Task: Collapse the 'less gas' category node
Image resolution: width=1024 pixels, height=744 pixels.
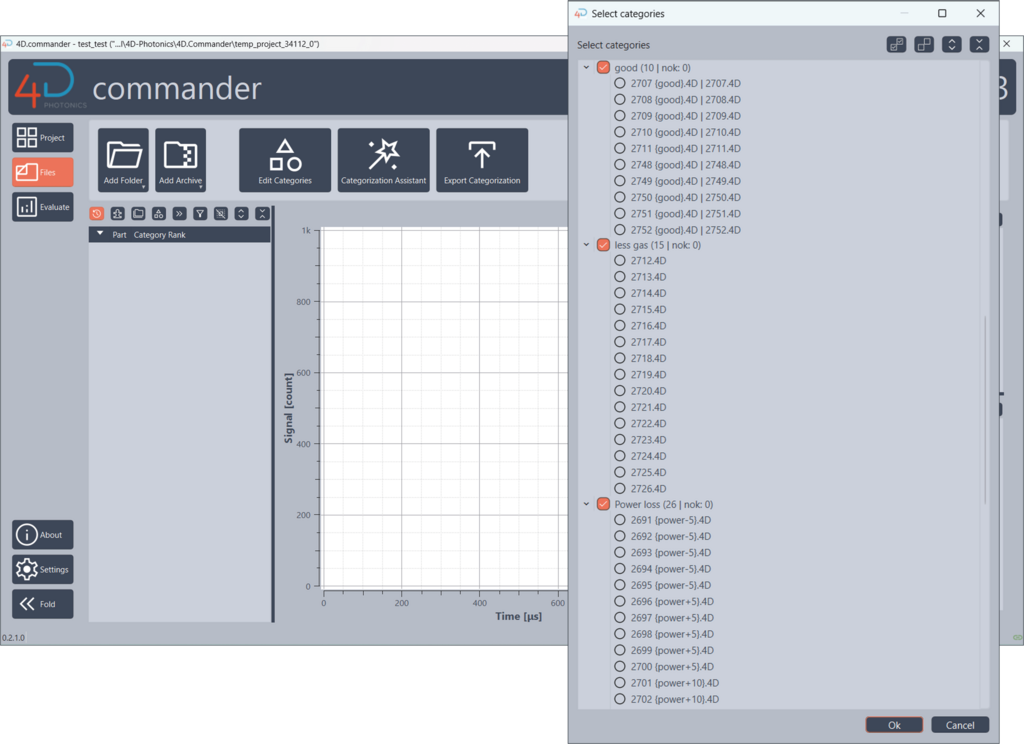Action: pyautogui.click(x=586, y=245)
